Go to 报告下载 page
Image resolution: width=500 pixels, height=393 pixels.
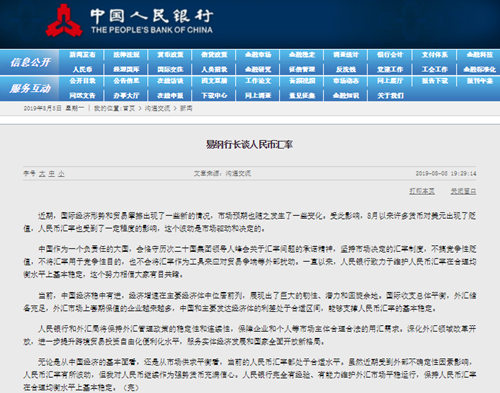[x=435, y=81]
